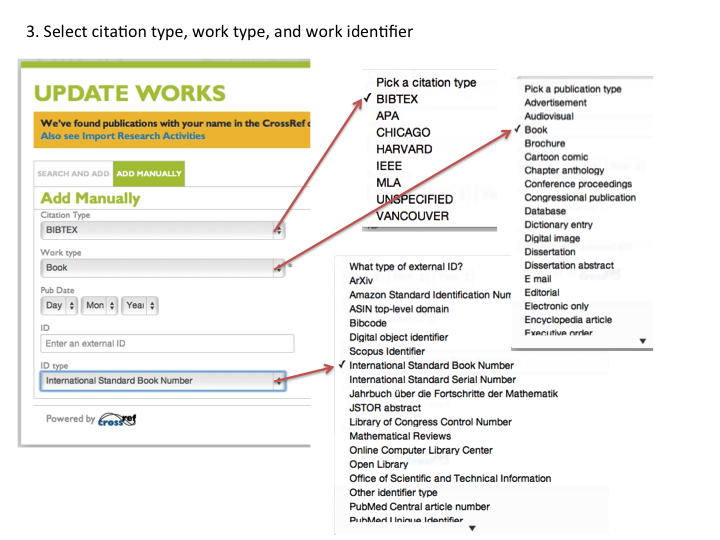Select PubMed Central article number option

(419, 507)
